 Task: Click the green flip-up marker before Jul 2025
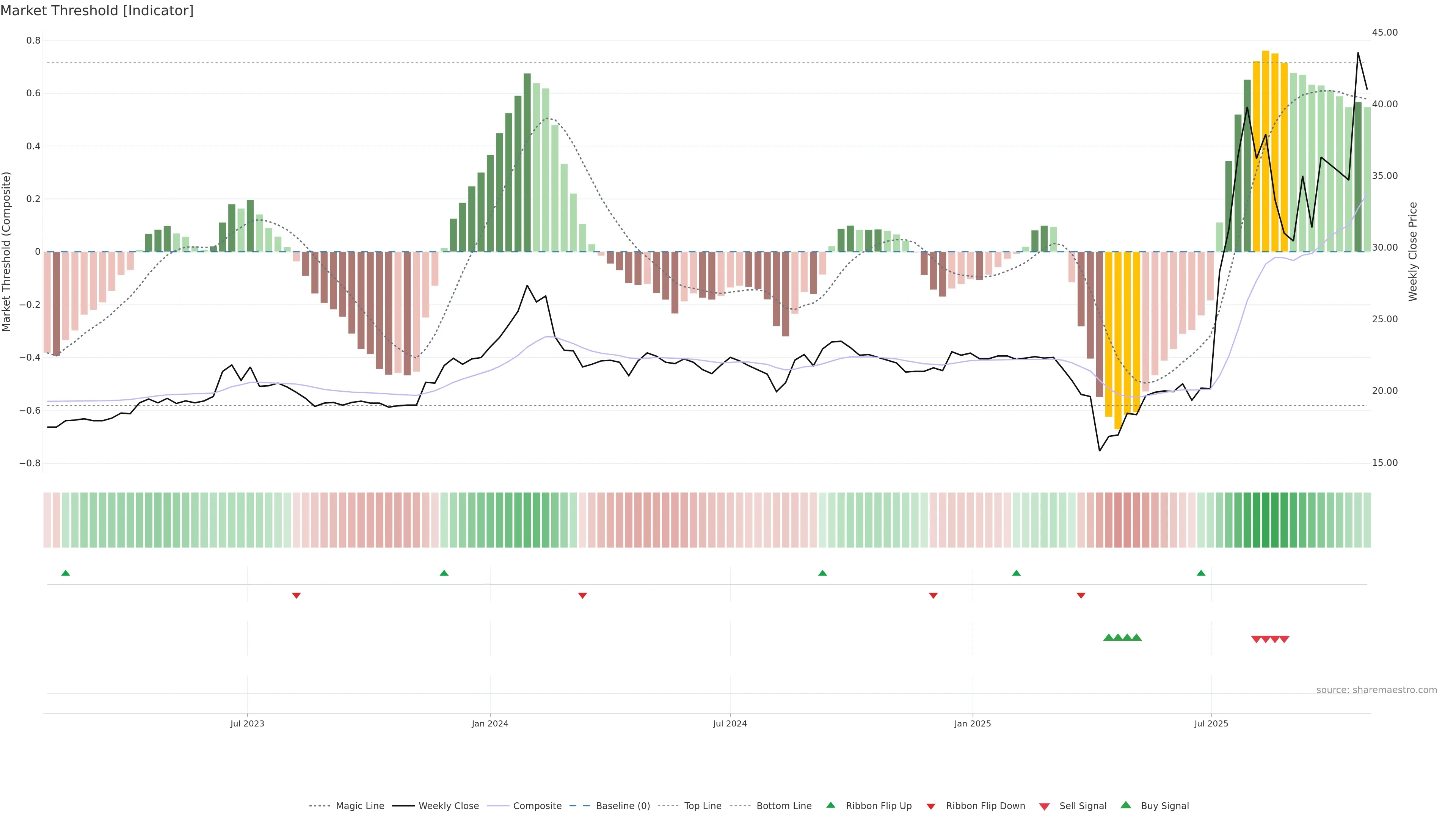pyautogui.click(x=1200, y=573)
